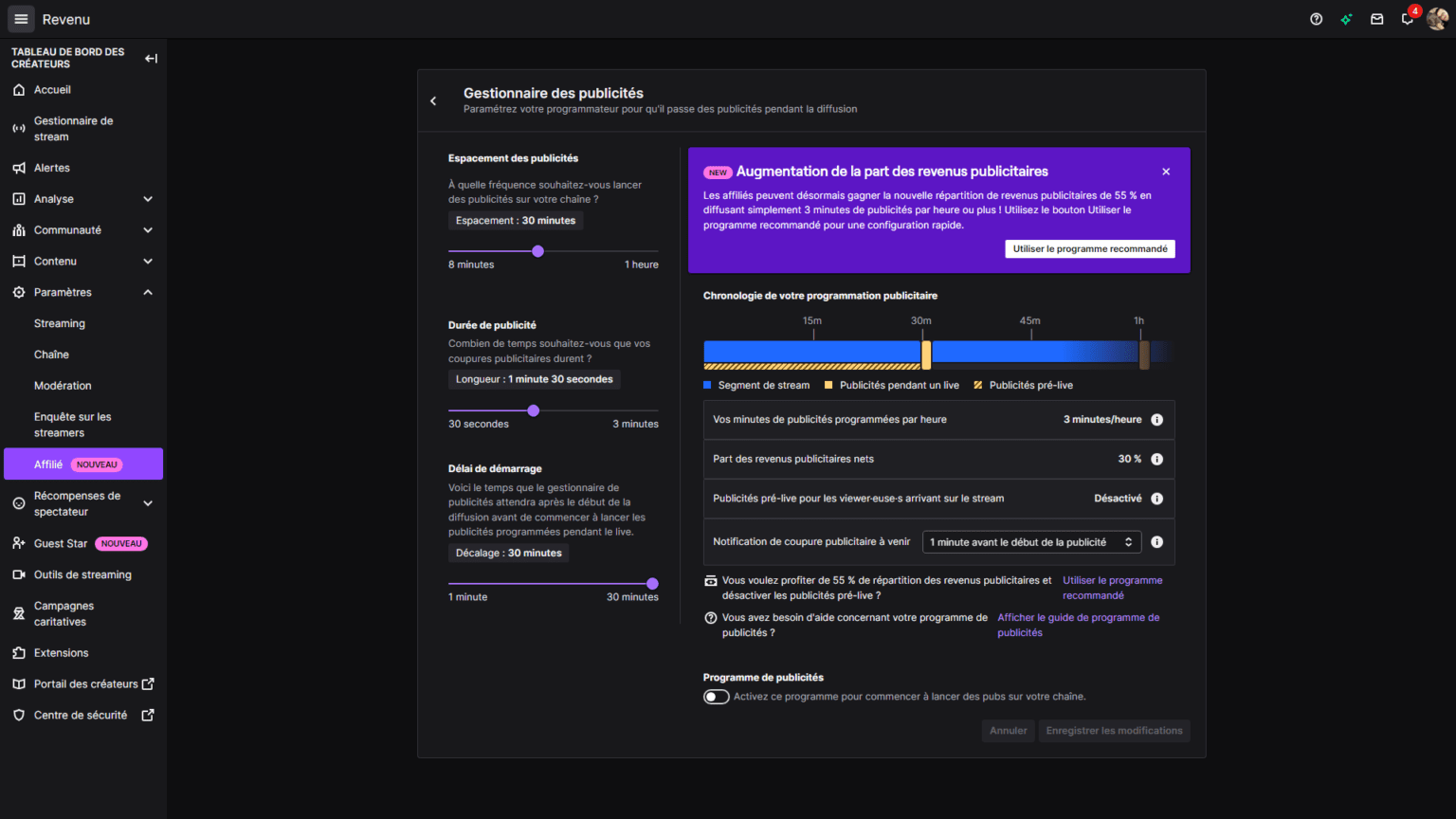Click the Récompenses de spectateur icon
This screenshot has width=1456, height=819.
[x=19, y=503]
